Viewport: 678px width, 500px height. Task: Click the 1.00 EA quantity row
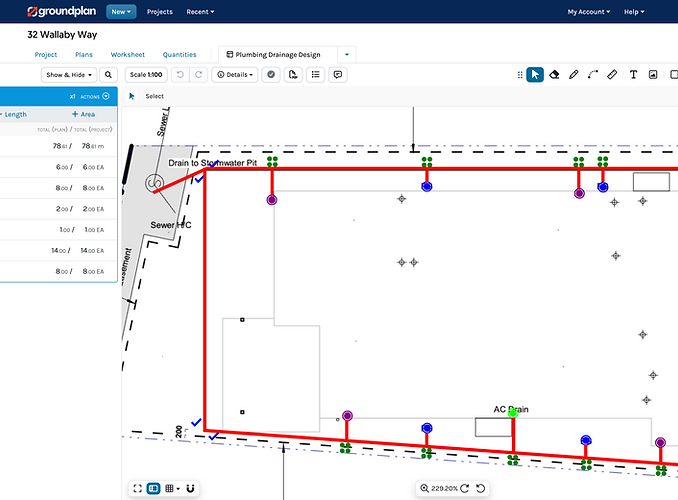point(58,230)
